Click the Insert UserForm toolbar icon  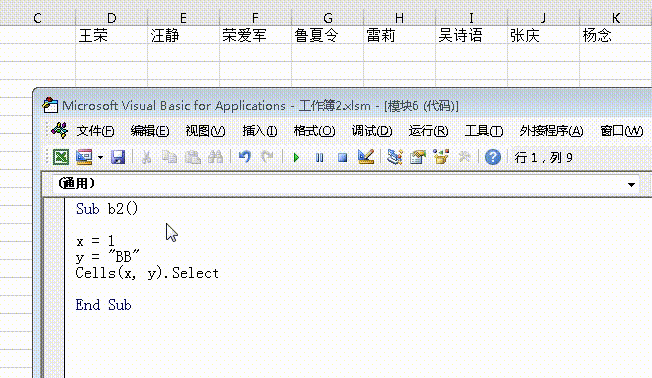(x=84, y=157)
